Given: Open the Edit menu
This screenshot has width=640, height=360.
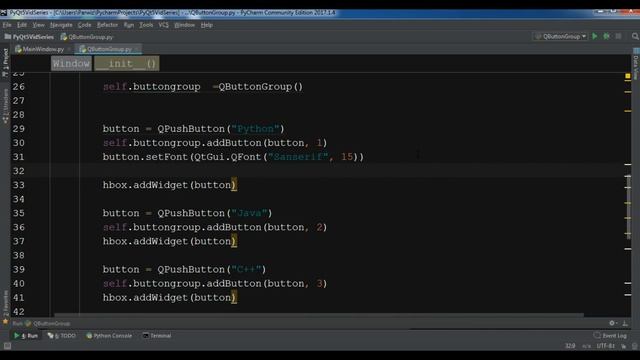Looking at the screenshot, I should pos(22,25).
